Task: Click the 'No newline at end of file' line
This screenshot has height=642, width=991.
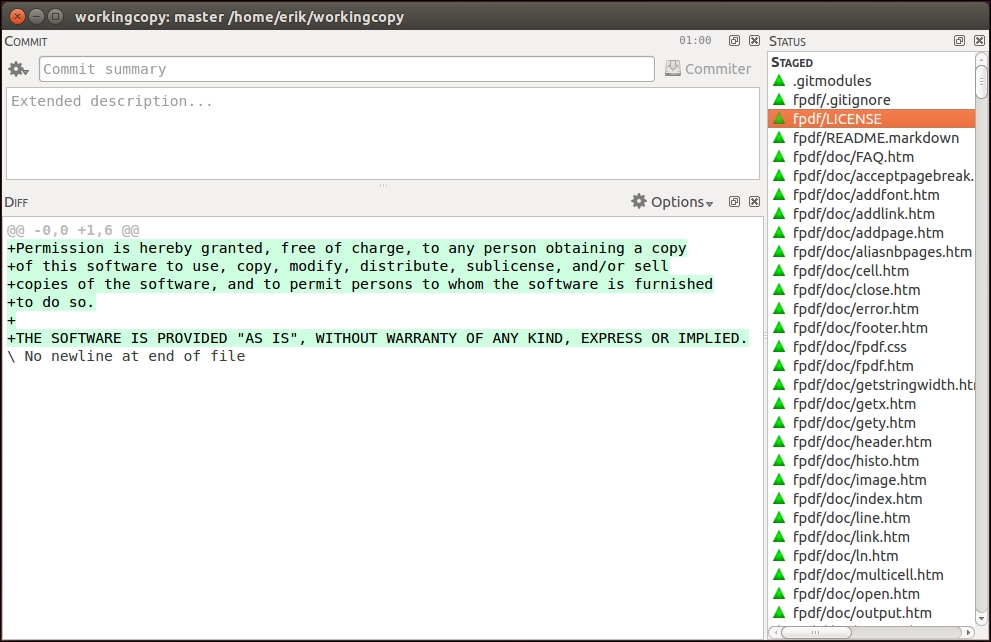Action: coord(126,356)
